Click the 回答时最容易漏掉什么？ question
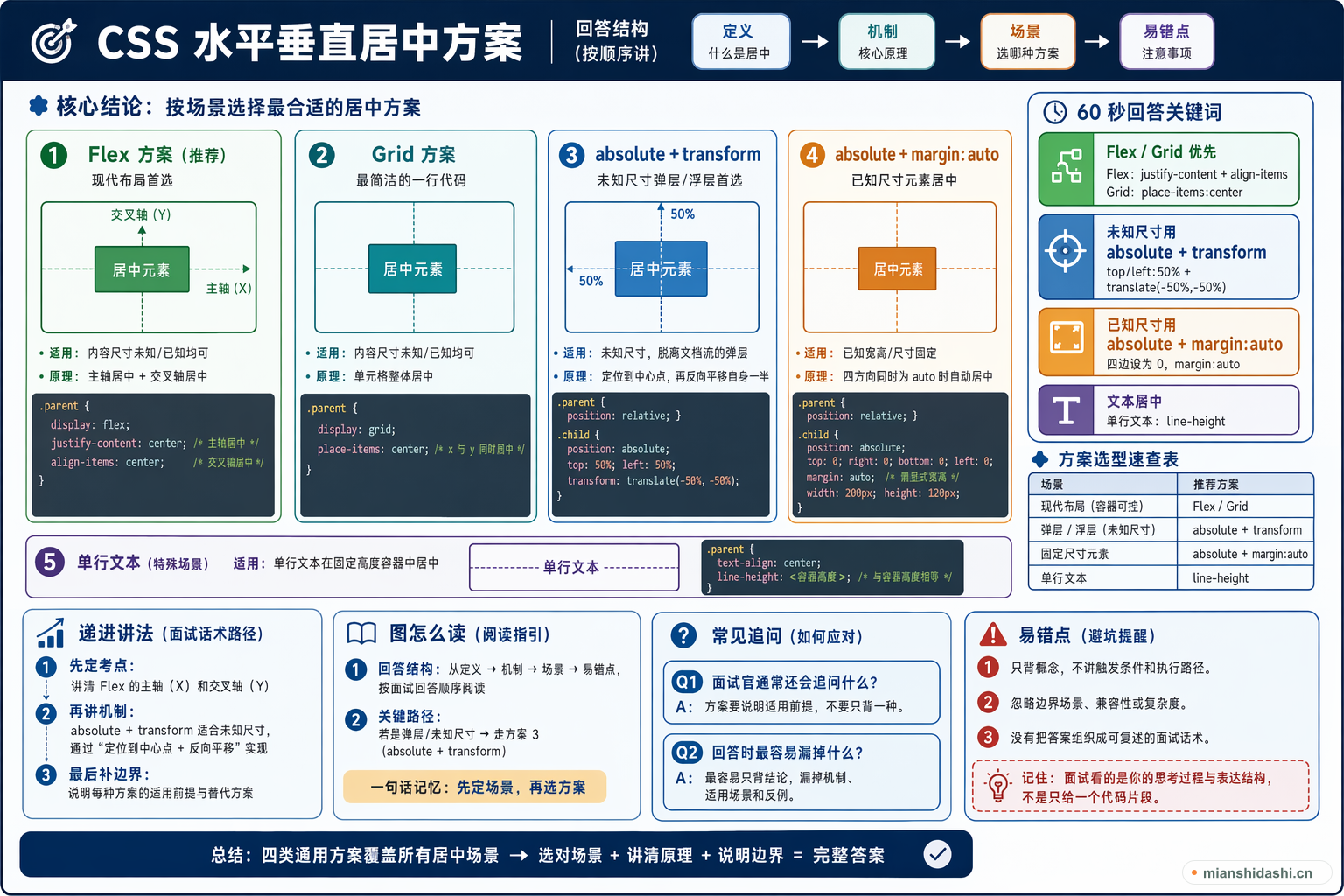Screen dimensions: 1344x896 click(x=787, y=752)
